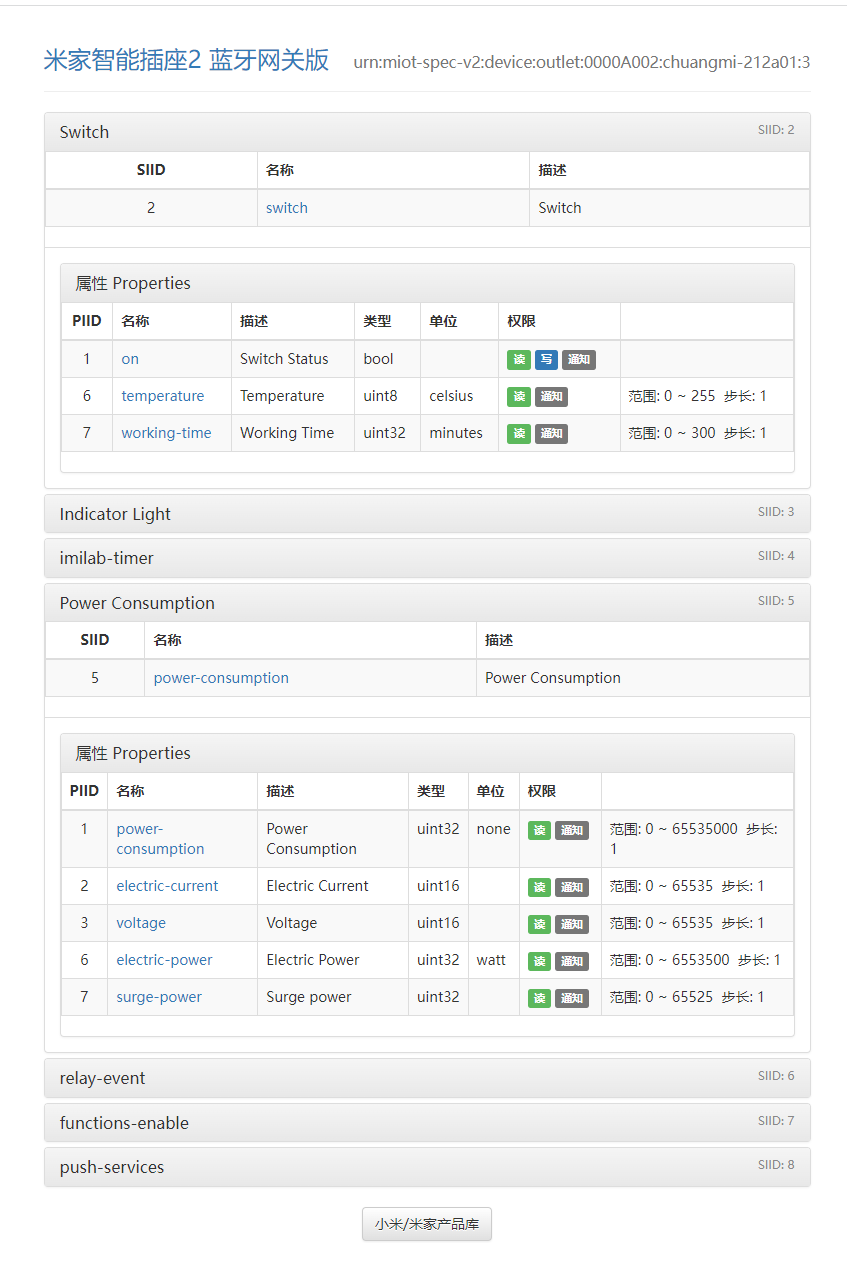Click the 小米/米家产品库 button

(427, 1224)
